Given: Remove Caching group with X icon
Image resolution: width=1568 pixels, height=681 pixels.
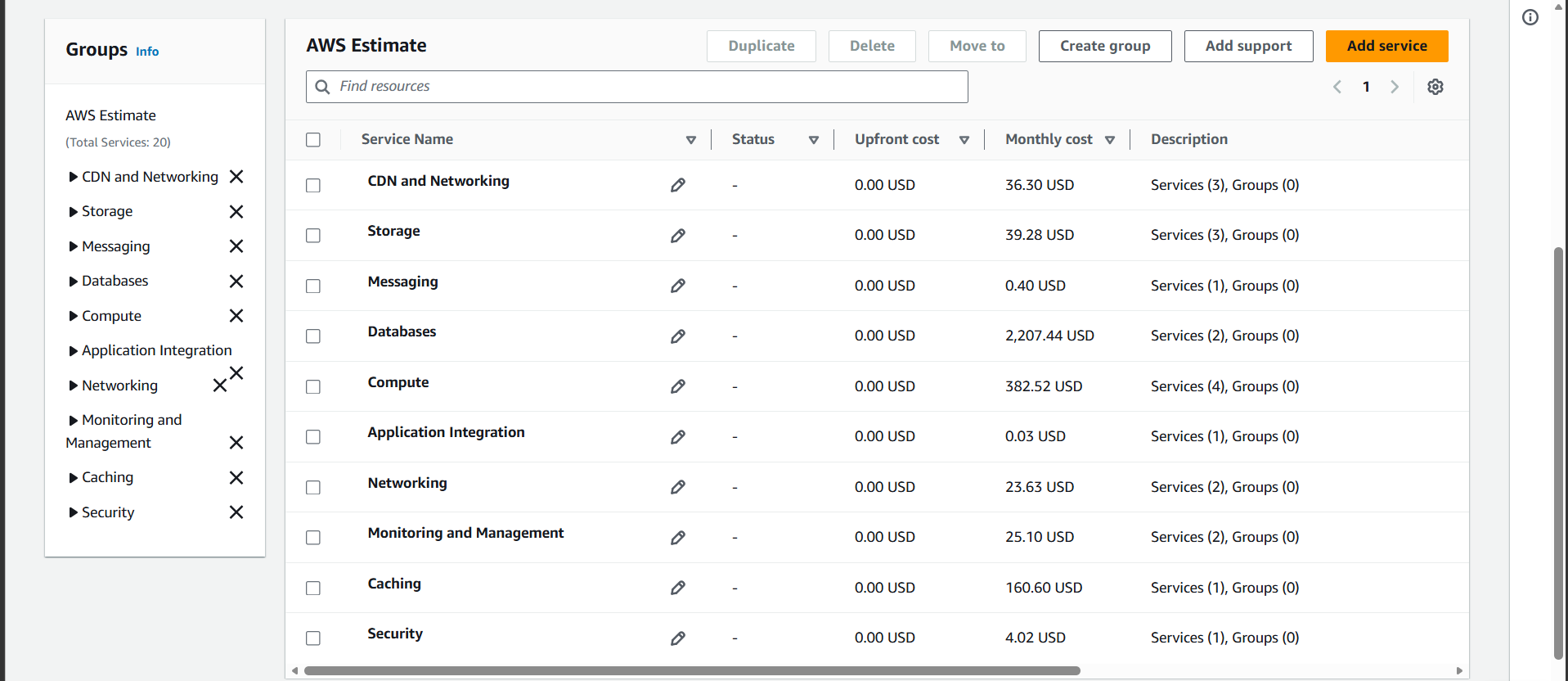Looking at the screenshot, I should [236, 478].
